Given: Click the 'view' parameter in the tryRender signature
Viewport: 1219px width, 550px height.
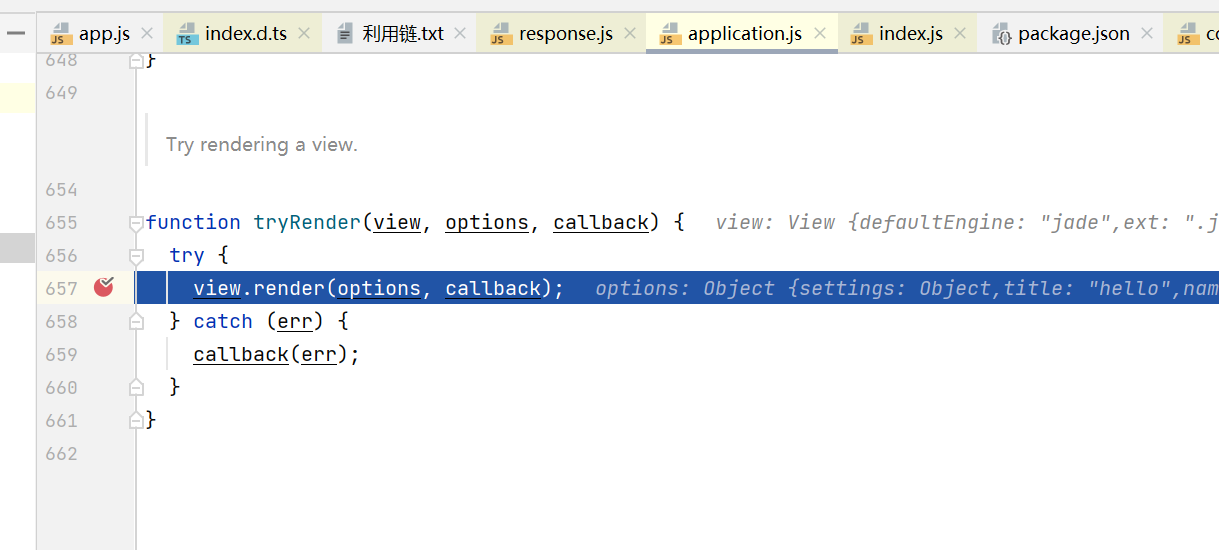Looking at the screenshot, I should [x=397, y=222].
